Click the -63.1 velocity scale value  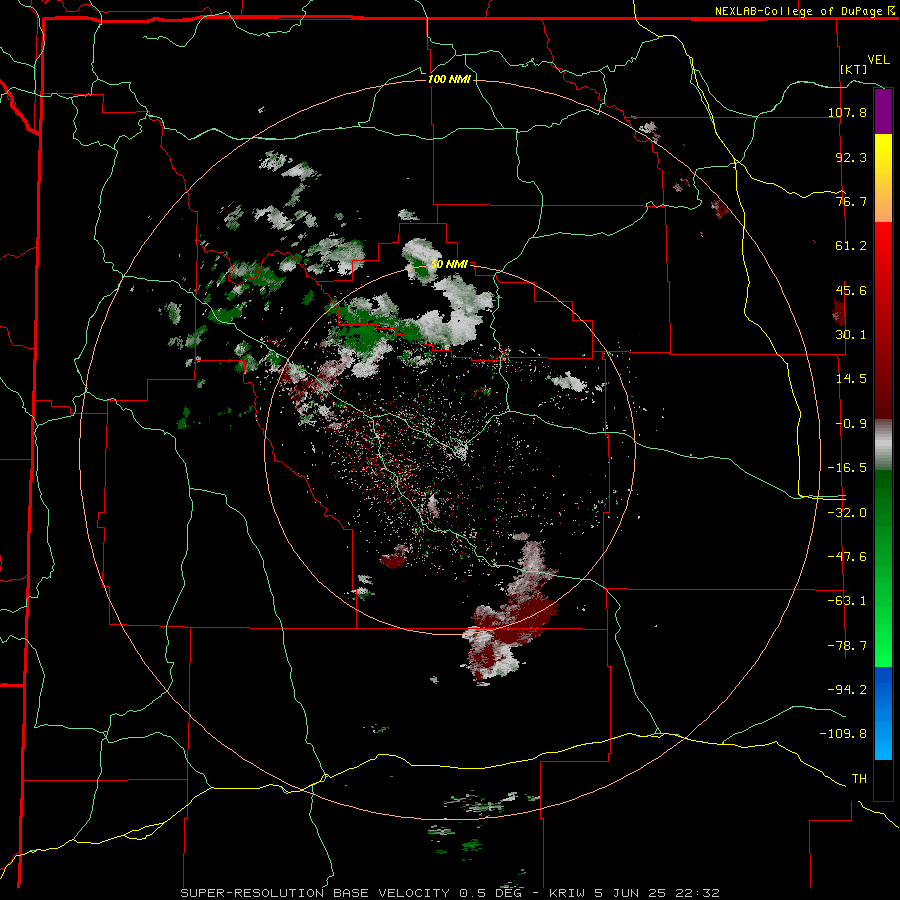tap(847, 601)
